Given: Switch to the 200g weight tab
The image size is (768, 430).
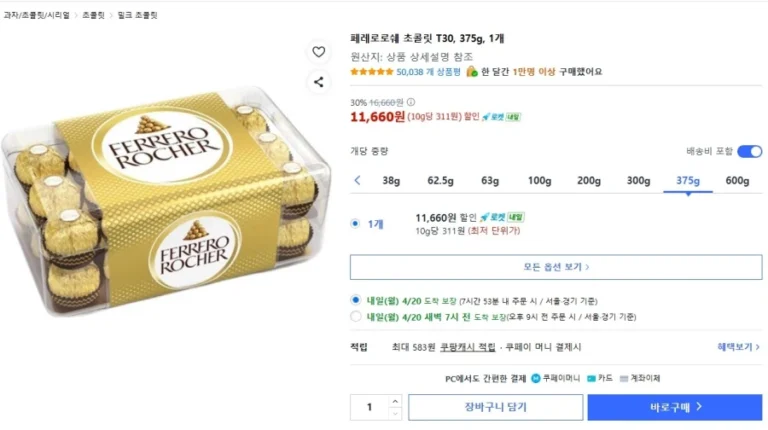Looking at the screenshot, I should click(x=589, y=181).
